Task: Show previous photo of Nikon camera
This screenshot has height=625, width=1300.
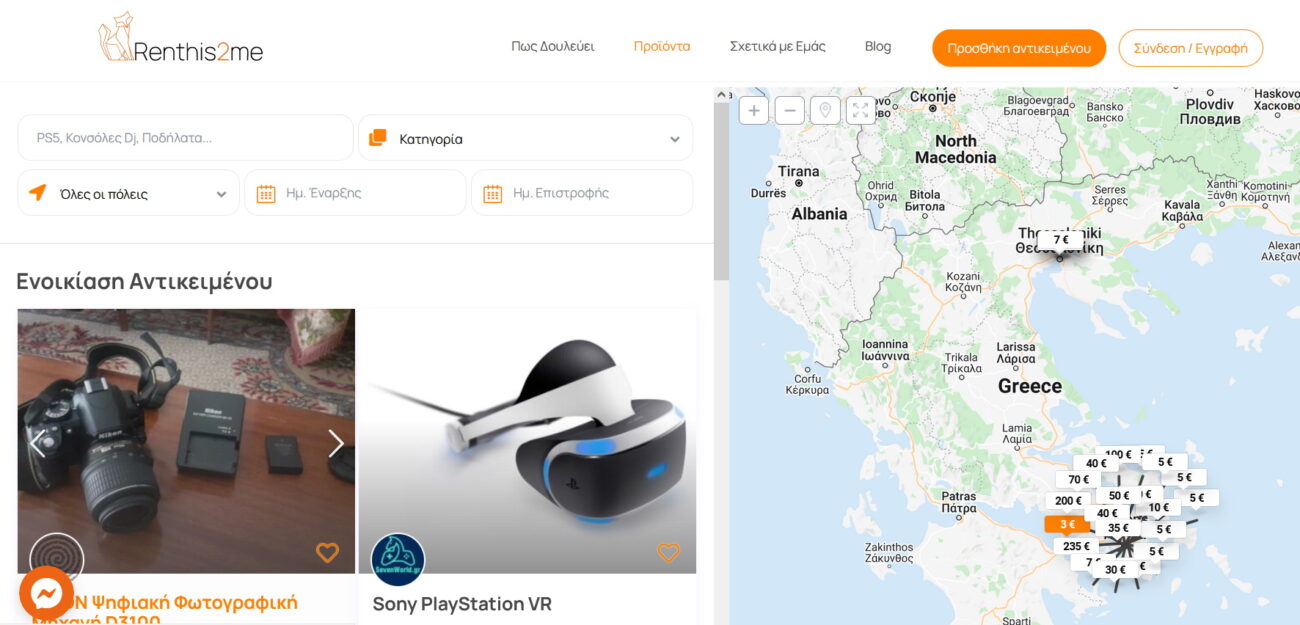Action: pos(37,443)
